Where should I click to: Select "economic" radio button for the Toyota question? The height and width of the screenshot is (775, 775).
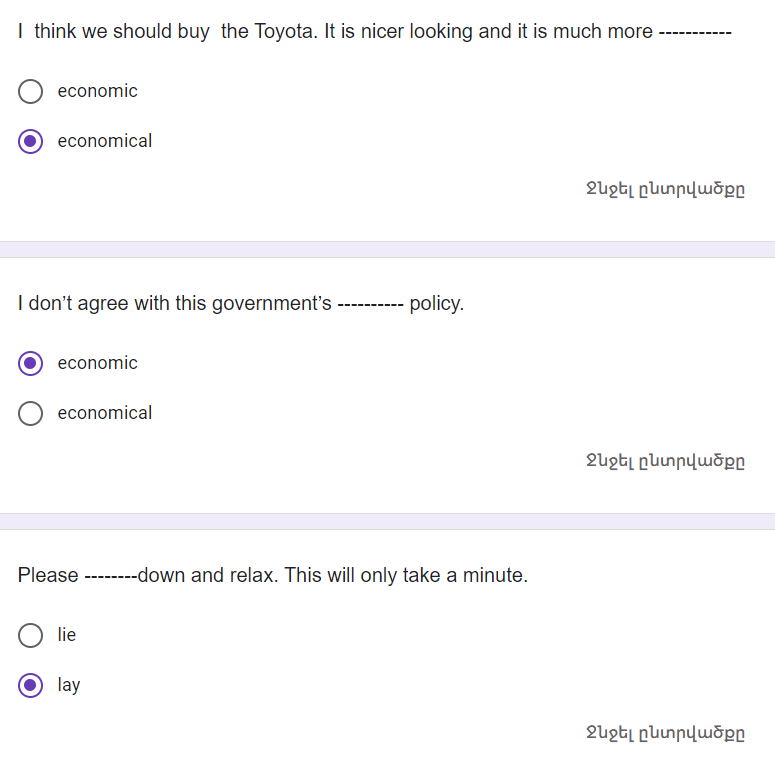[31, 91]
